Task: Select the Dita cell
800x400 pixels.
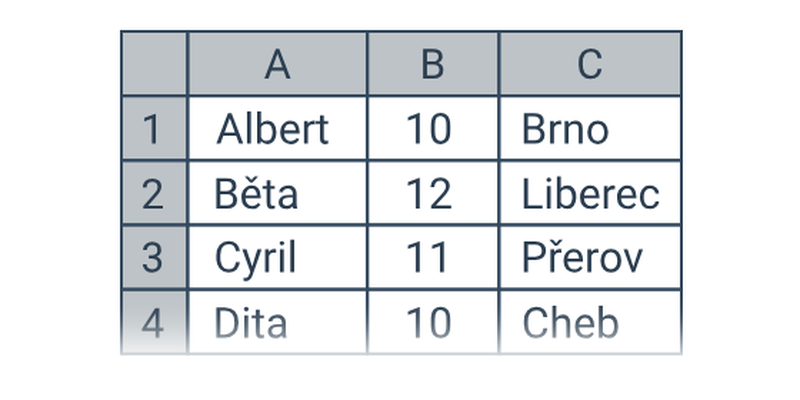Action: (x=277, y=322)
